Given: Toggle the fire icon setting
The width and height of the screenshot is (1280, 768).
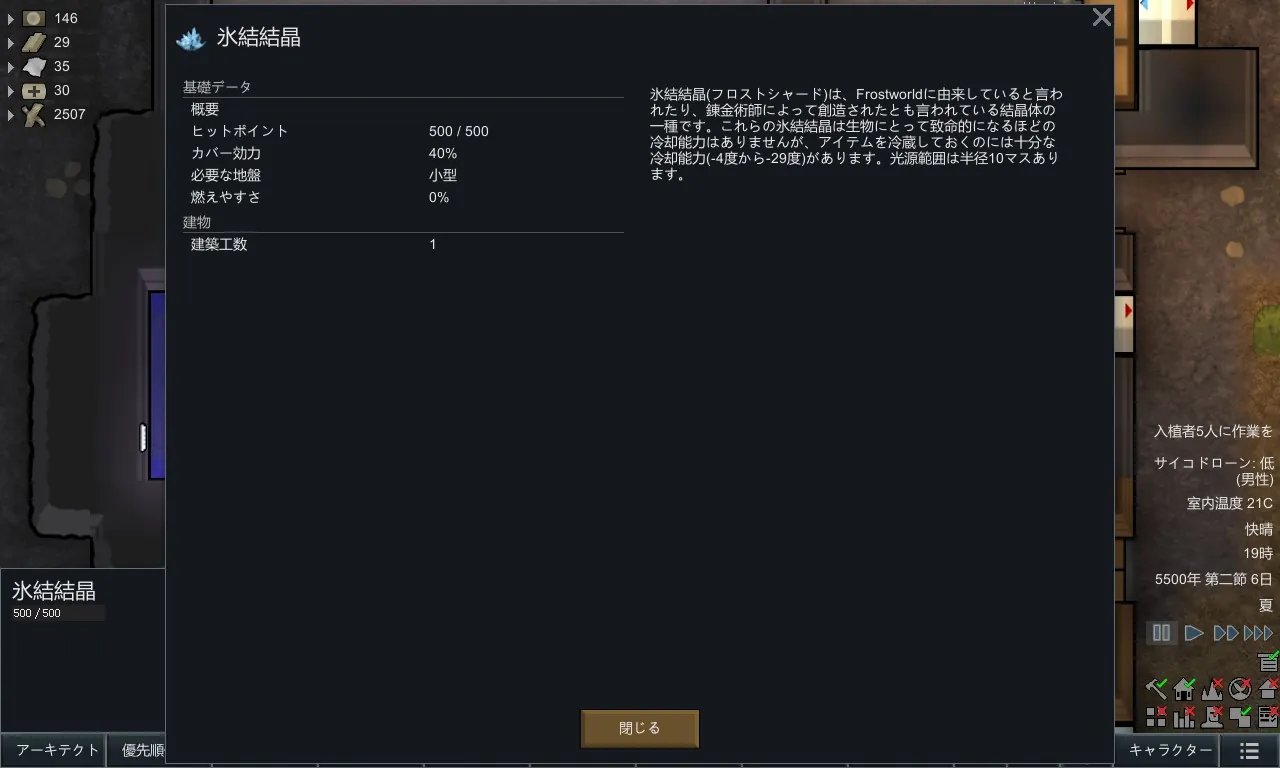Looking at the screenshot, I should (x=1213, y=688).
